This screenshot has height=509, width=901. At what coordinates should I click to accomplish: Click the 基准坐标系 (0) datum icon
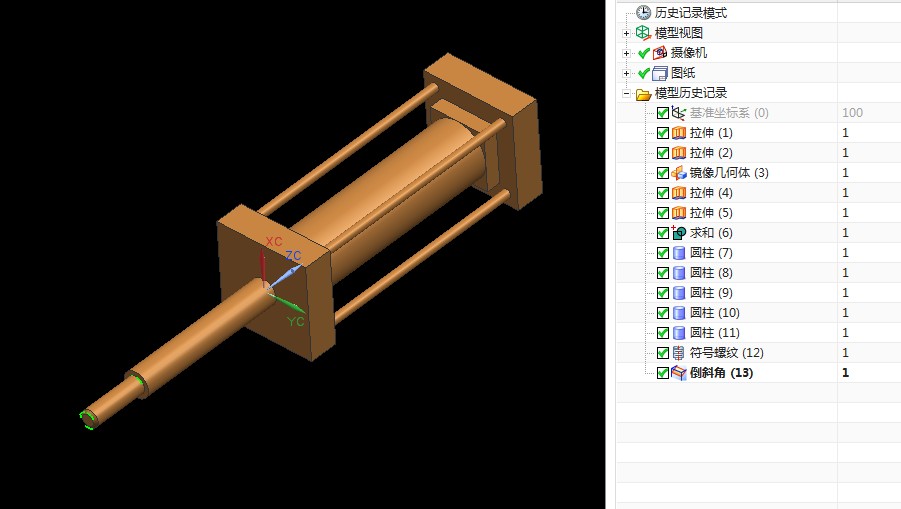(x=679, y=113)
